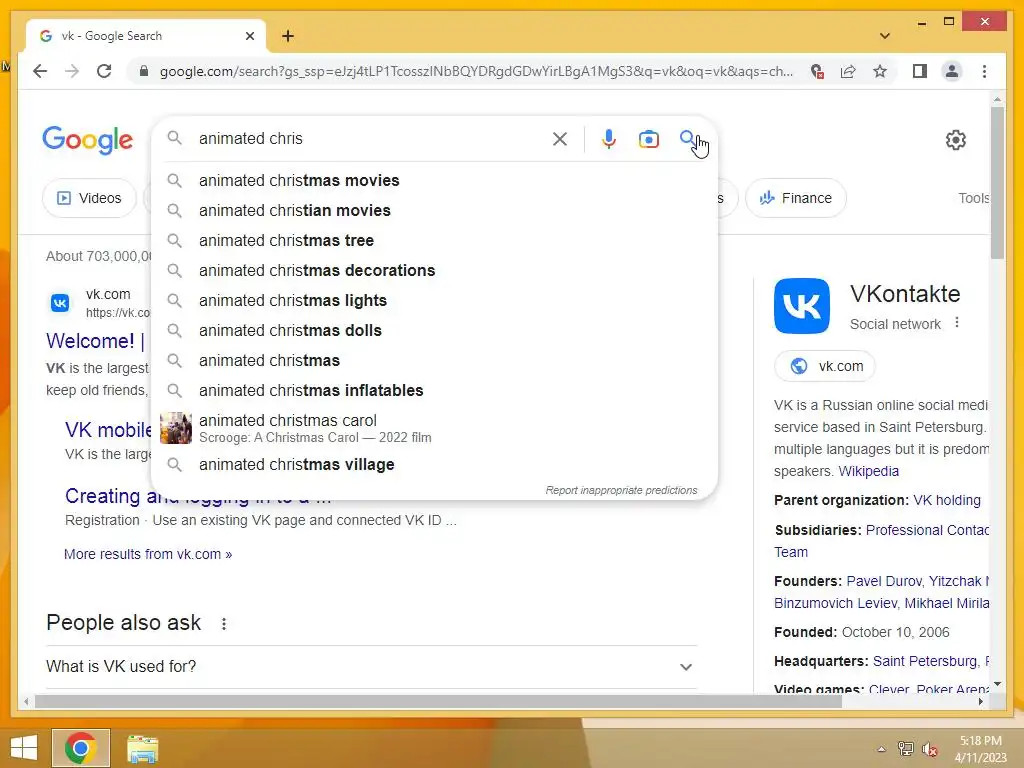This screenshot has height=768, width=1024.
Task: Click the vk.com favicon in first result
Action: (60, 302)
